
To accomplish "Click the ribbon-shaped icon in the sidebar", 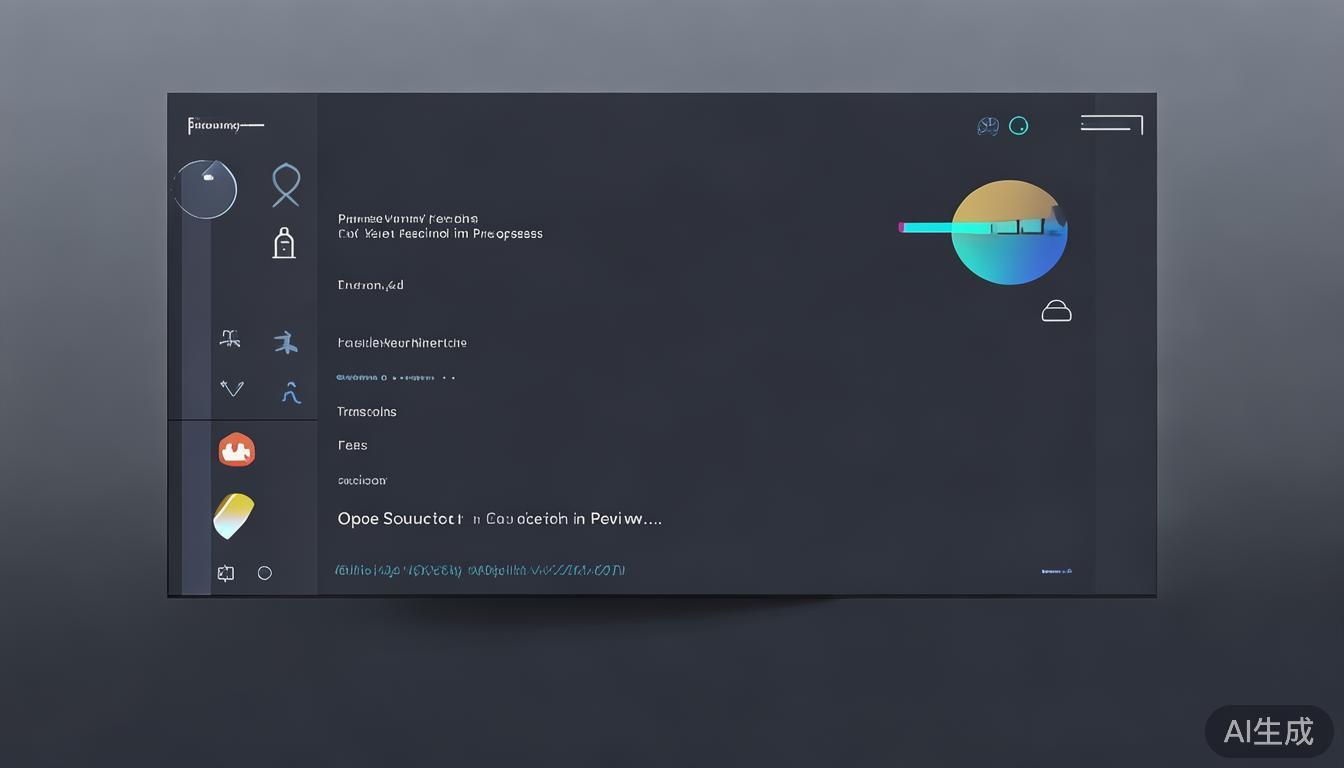I will pyautogui.click(x=286, y=185).
